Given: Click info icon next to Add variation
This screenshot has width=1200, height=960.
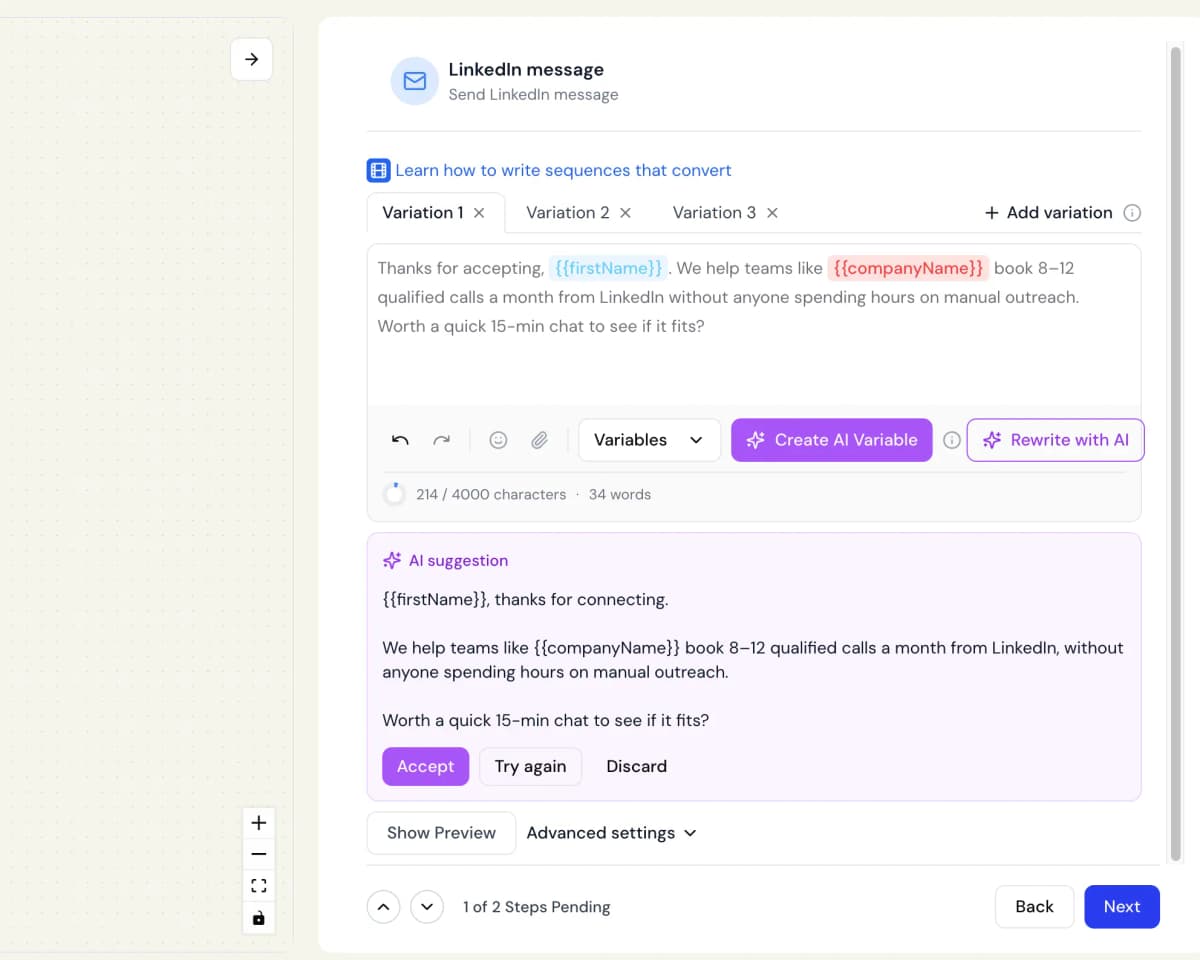Looking at the screenshot, I should [x=1132, y=212].
